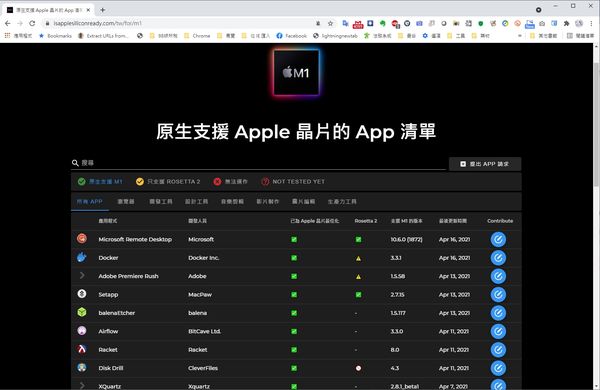
Task: Click the Rosetta 2 status dot for Disk Drill
Action: [358, 368]
